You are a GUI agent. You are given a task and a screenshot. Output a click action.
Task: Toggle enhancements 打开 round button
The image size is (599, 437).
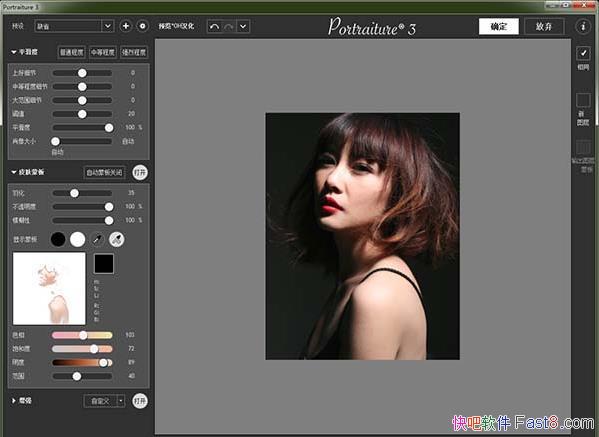point(140,401)
